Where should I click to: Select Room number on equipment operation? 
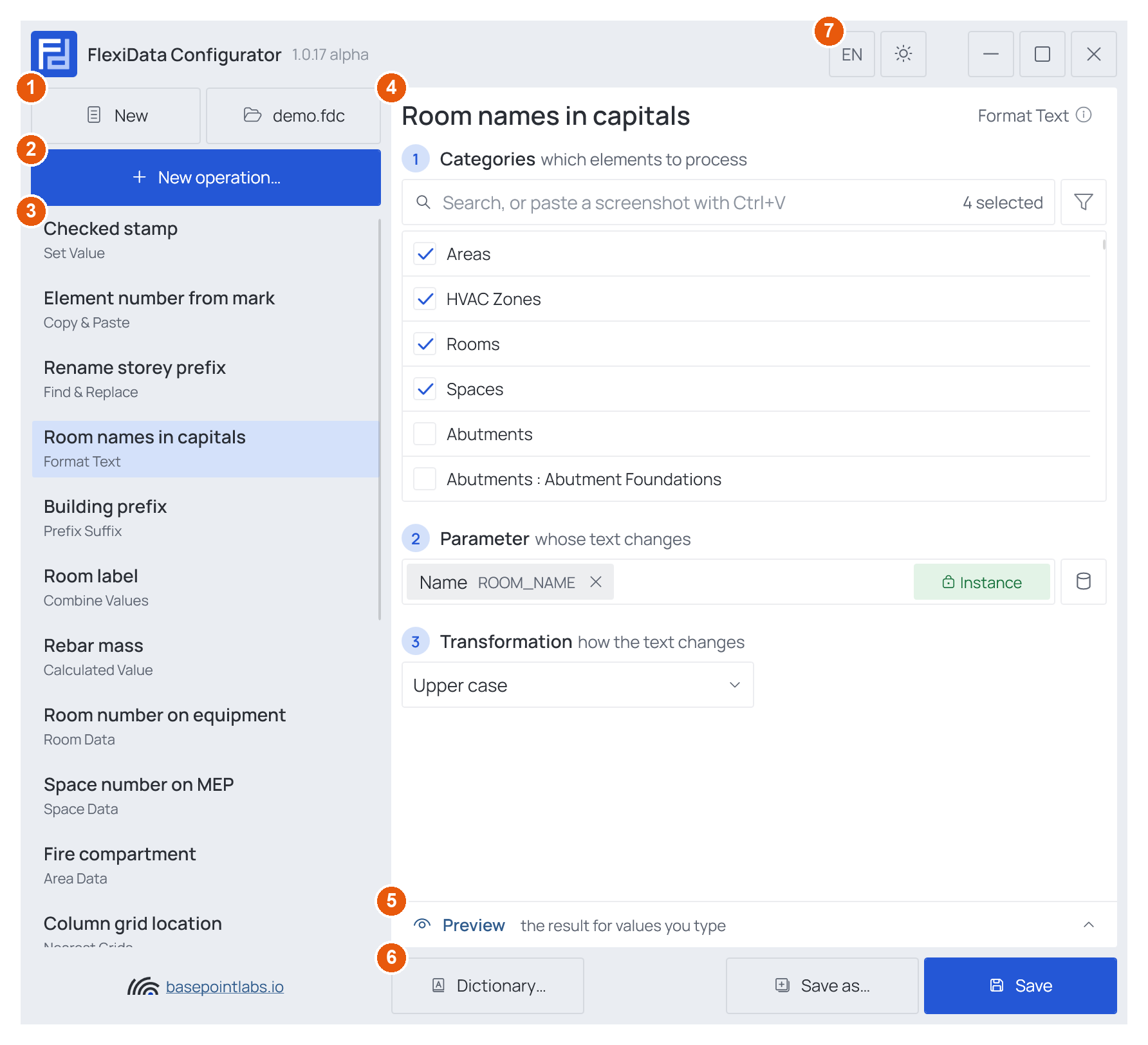[205, 726]
